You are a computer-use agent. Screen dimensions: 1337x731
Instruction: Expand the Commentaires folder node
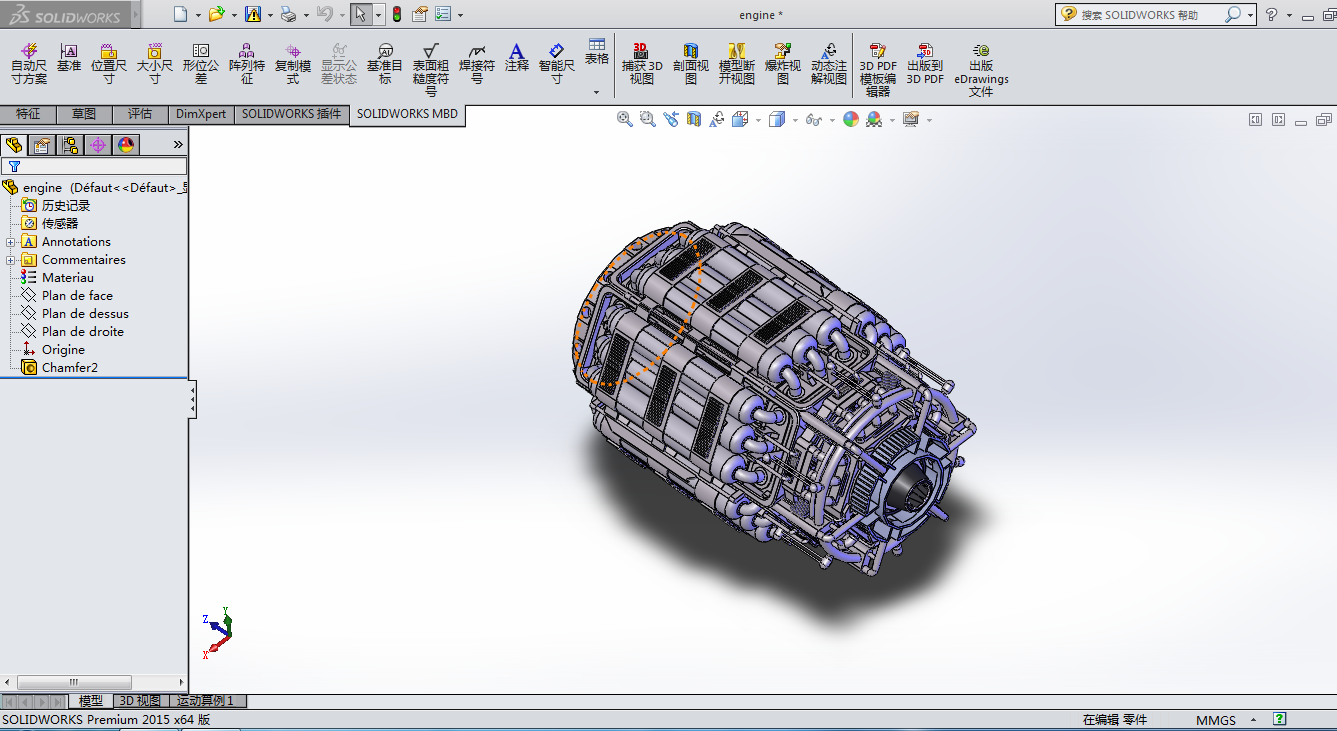tap(10, 260)
